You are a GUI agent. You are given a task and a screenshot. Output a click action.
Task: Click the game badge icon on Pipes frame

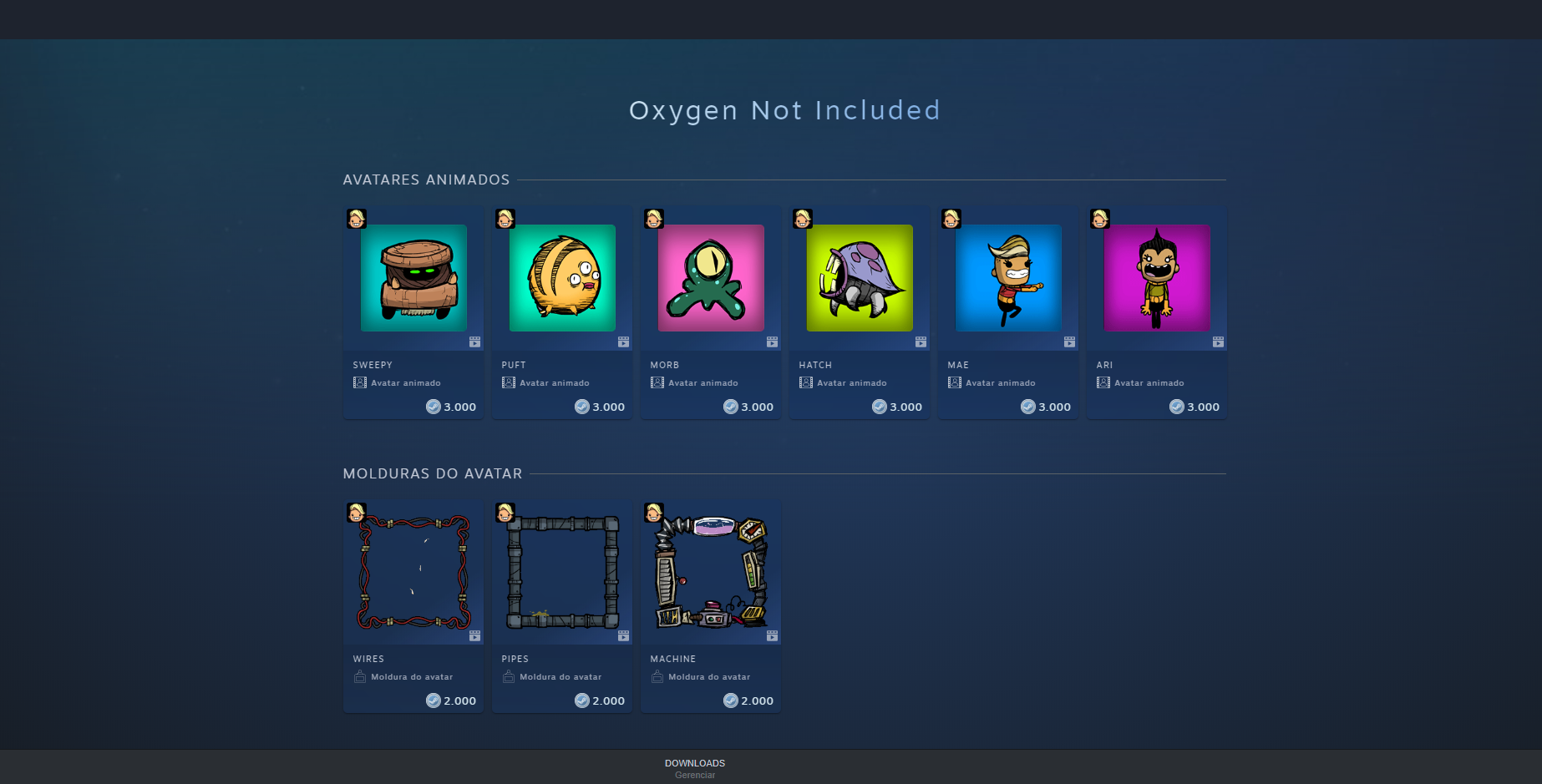click(505, 513)
